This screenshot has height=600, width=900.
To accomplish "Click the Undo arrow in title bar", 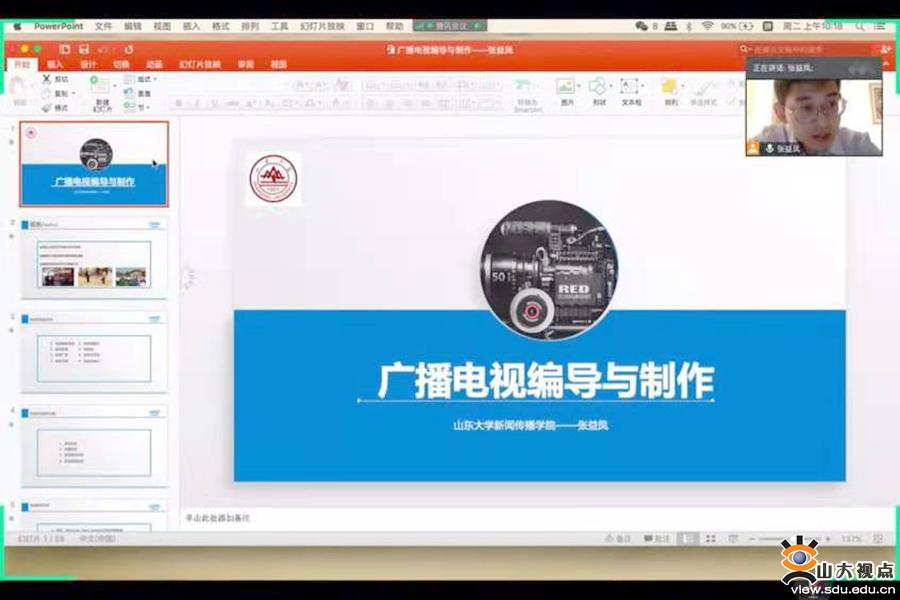I will pos(103,50).
